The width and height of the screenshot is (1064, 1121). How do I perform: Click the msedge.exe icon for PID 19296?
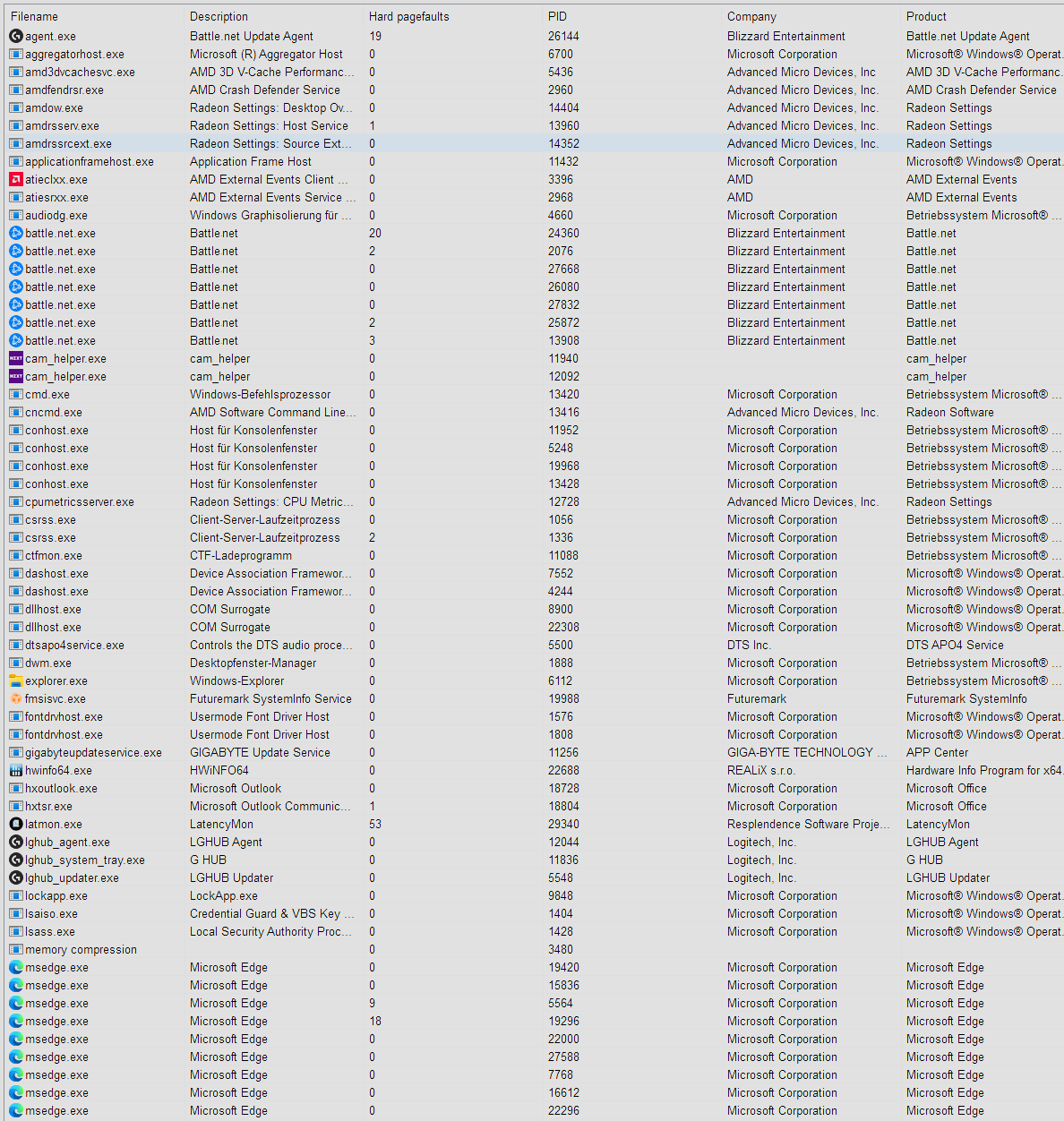tap(16, 1022)
